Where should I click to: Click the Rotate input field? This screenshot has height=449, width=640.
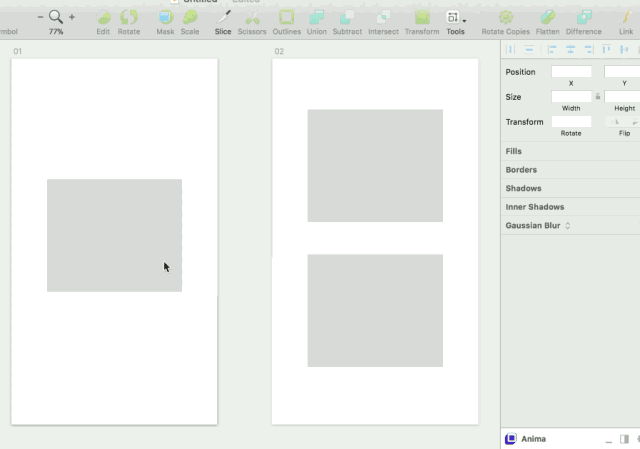click(571, 121)
